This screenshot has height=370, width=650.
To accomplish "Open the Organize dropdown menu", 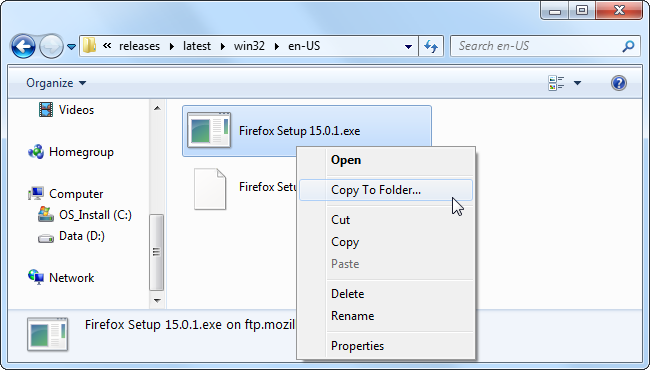I will click(56, 83).
